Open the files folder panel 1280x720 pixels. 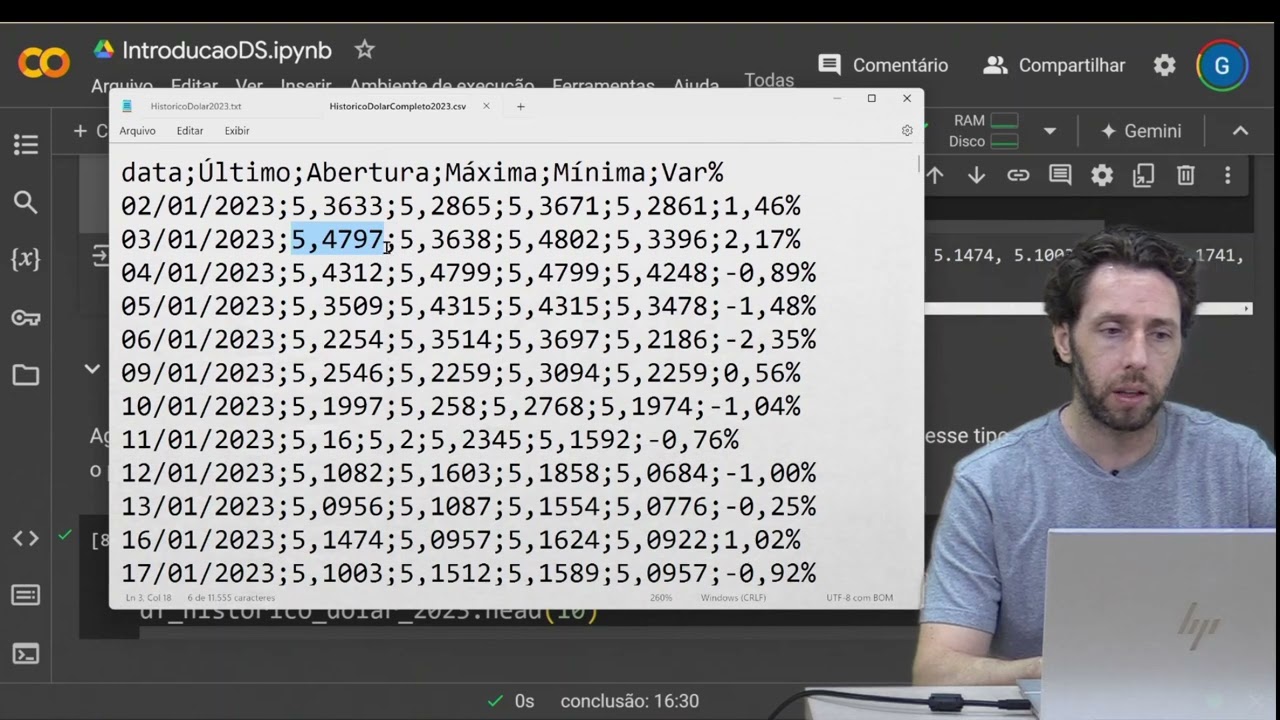tap(26, 375)
